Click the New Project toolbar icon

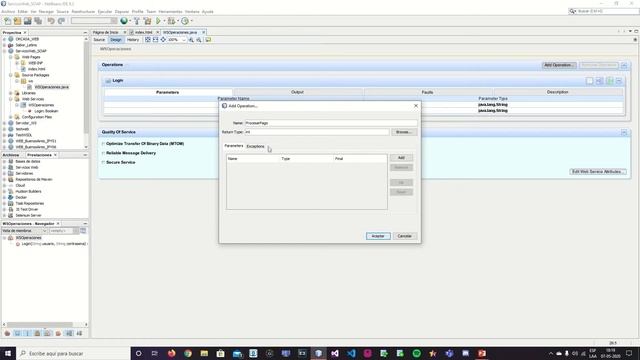[18, 21]
